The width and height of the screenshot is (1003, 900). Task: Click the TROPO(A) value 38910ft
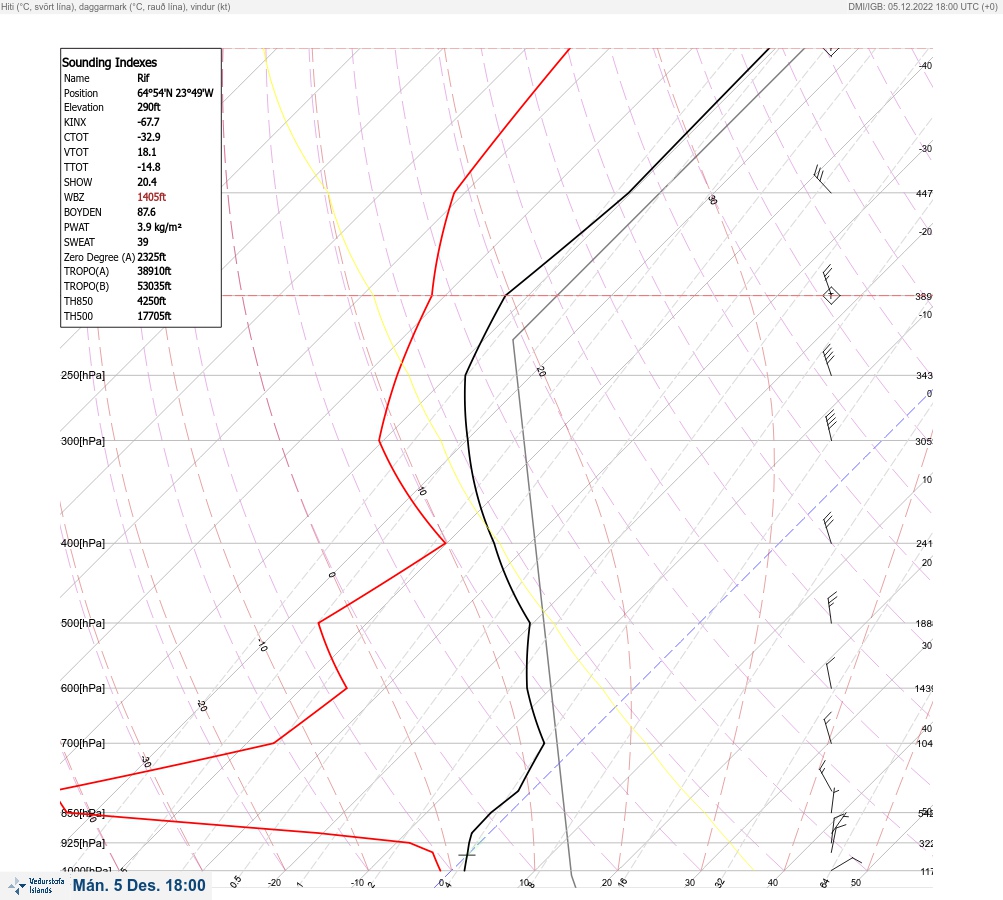154,271
